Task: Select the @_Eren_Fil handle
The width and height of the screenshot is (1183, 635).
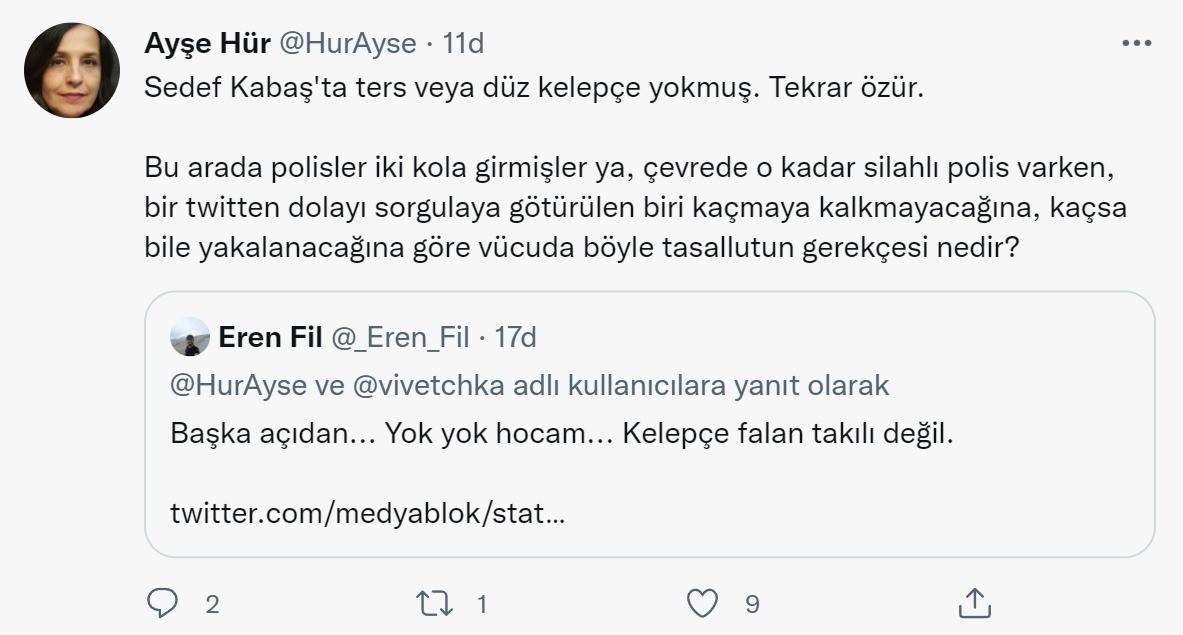Action: (399, 338)
